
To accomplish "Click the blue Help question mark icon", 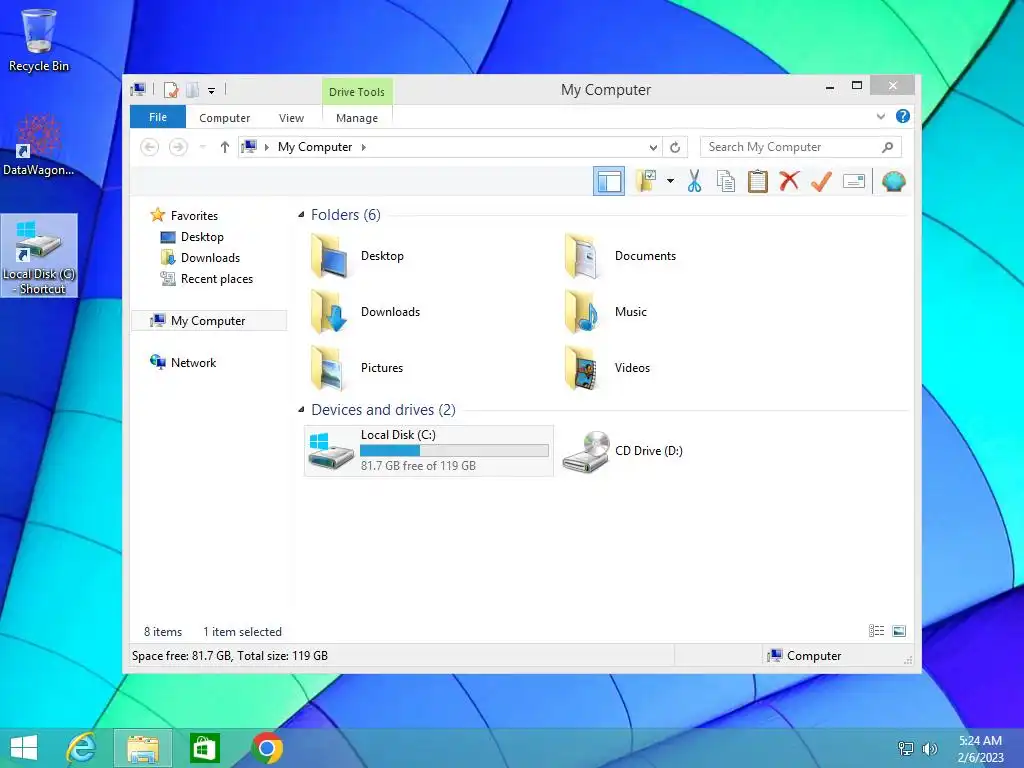I will (903, 116).
